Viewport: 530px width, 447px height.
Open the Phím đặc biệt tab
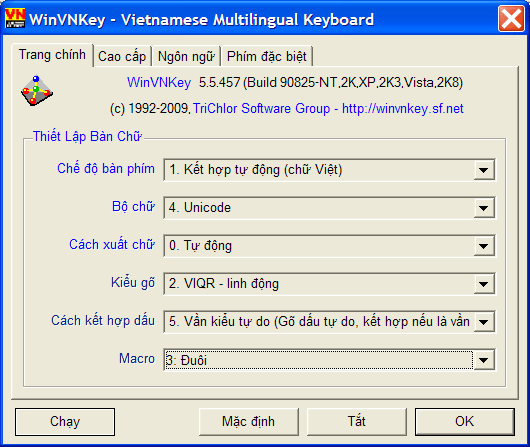coord(266,56)
